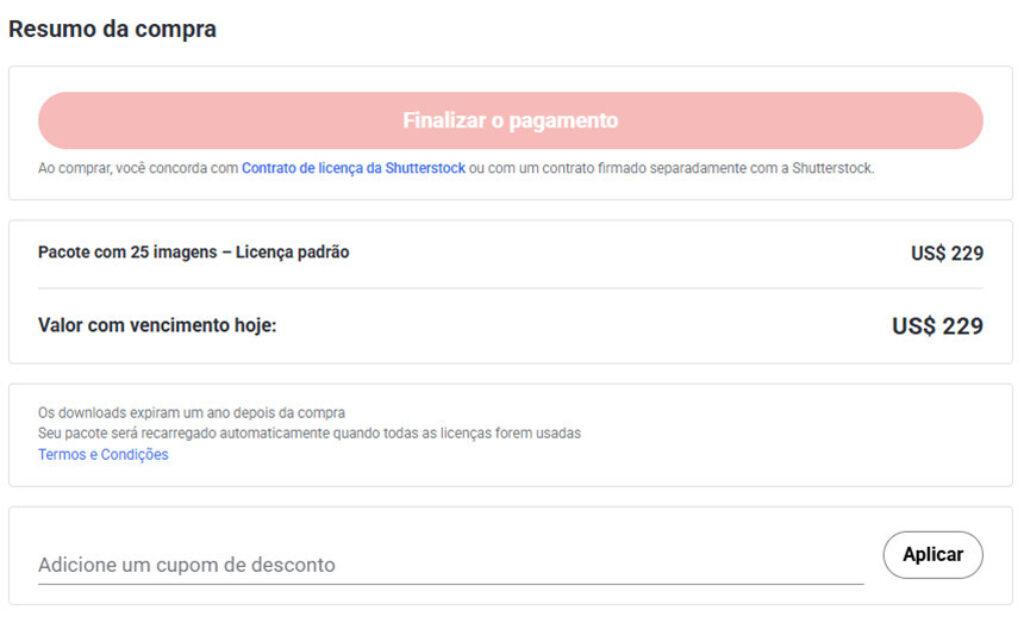Click the Valor com vencimento hoje label
The width and height of the screenshot is (1024, 635).
[x=157, y=326]
